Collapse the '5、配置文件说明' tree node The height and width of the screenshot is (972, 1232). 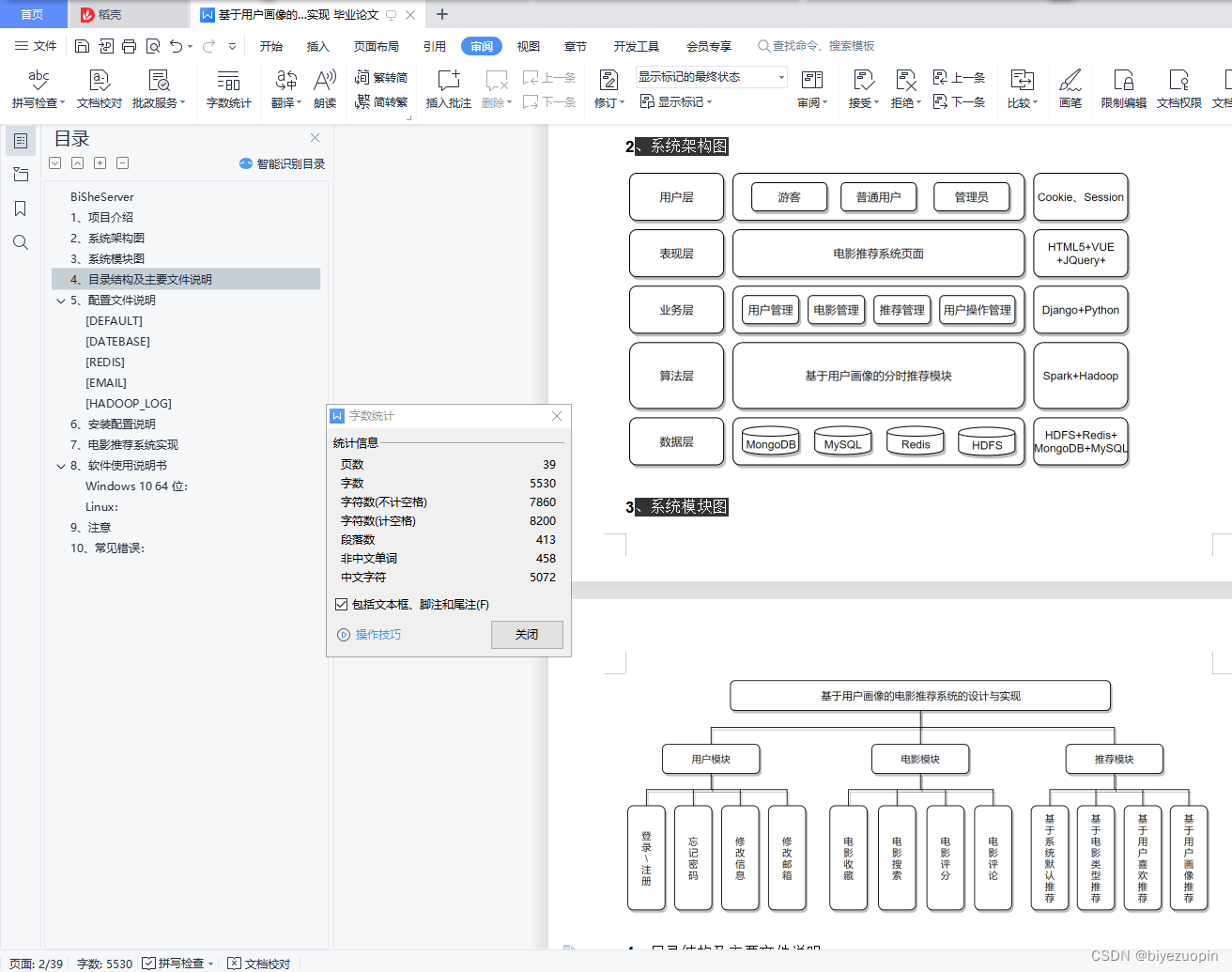pos(61,301)
